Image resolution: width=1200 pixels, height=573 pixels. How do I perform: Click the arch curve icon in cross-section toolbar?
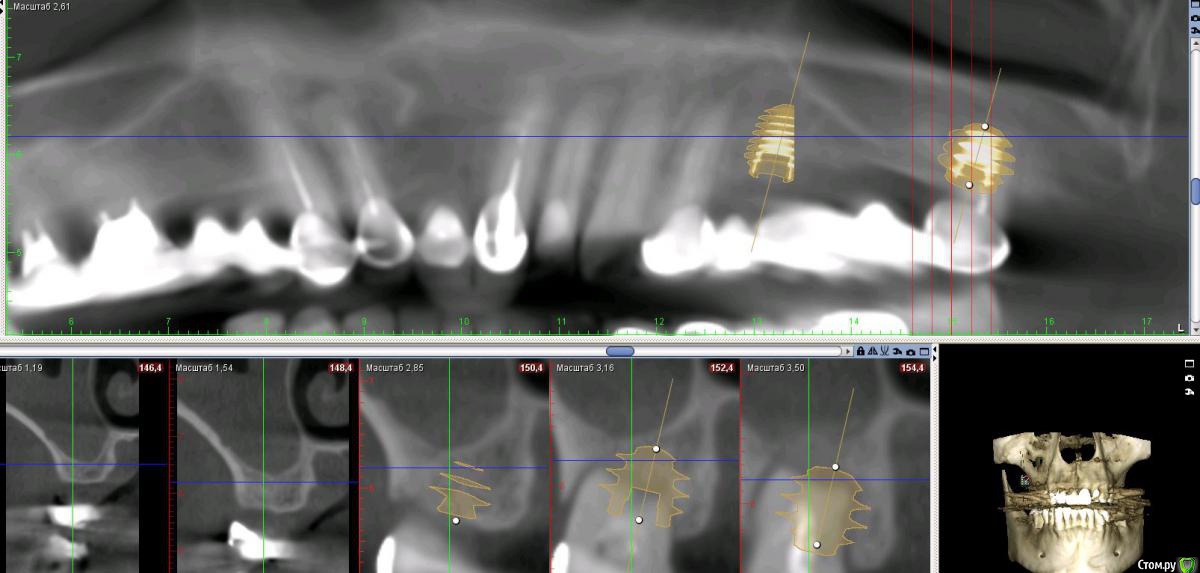click(x=885, y=352)
